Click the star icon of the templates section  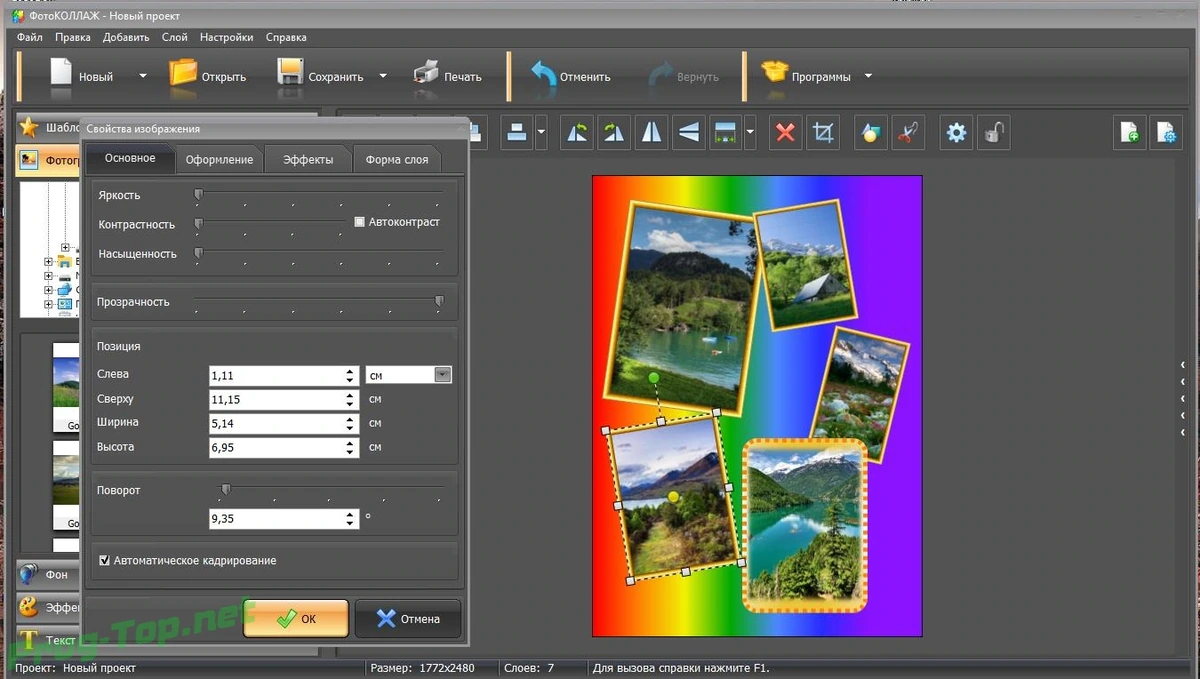pos(29,127)
